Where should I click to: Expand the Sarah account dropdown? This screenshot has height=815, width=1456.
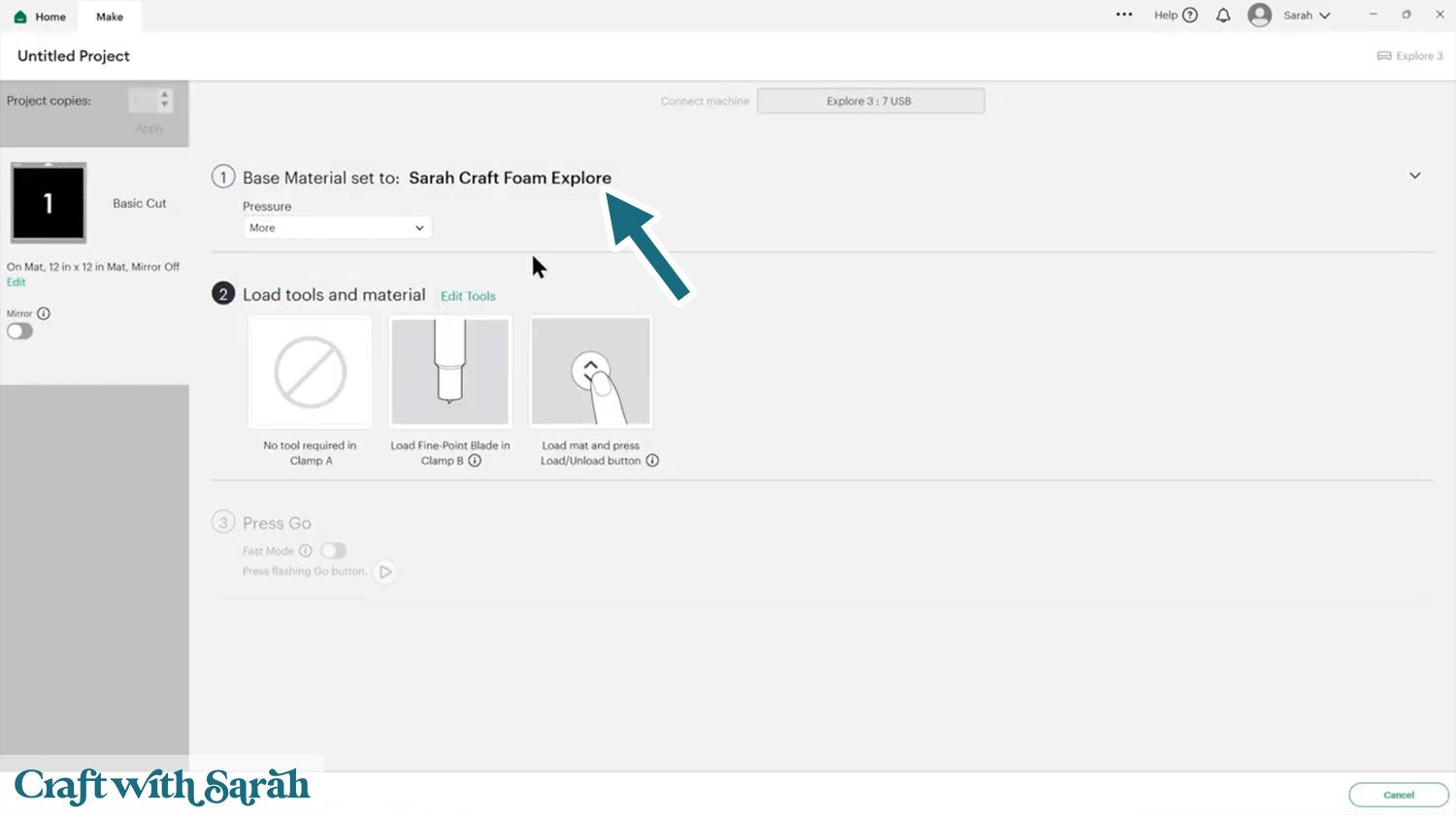point(1325,16)
